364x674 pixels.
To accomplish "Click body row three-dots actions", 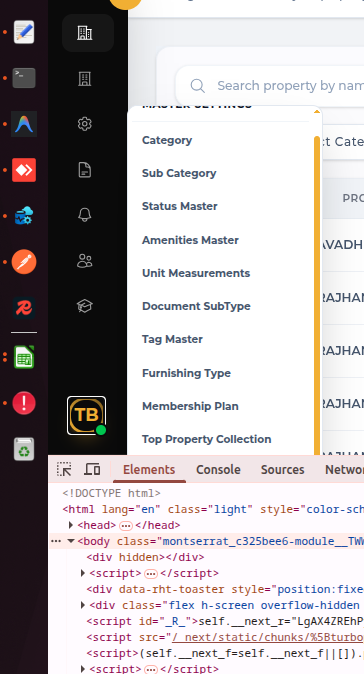I will click(56, 541).
